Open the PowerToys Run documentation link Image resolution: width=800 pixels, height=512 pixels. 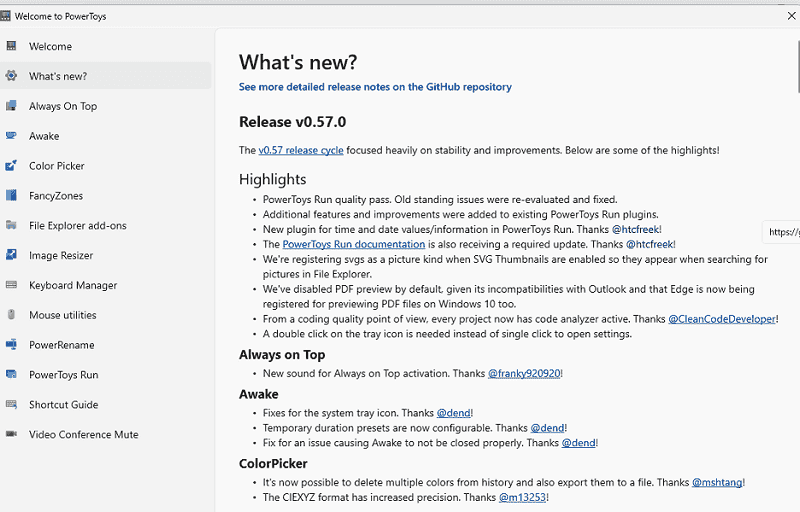pyautogui.click(x=354, y=244)
